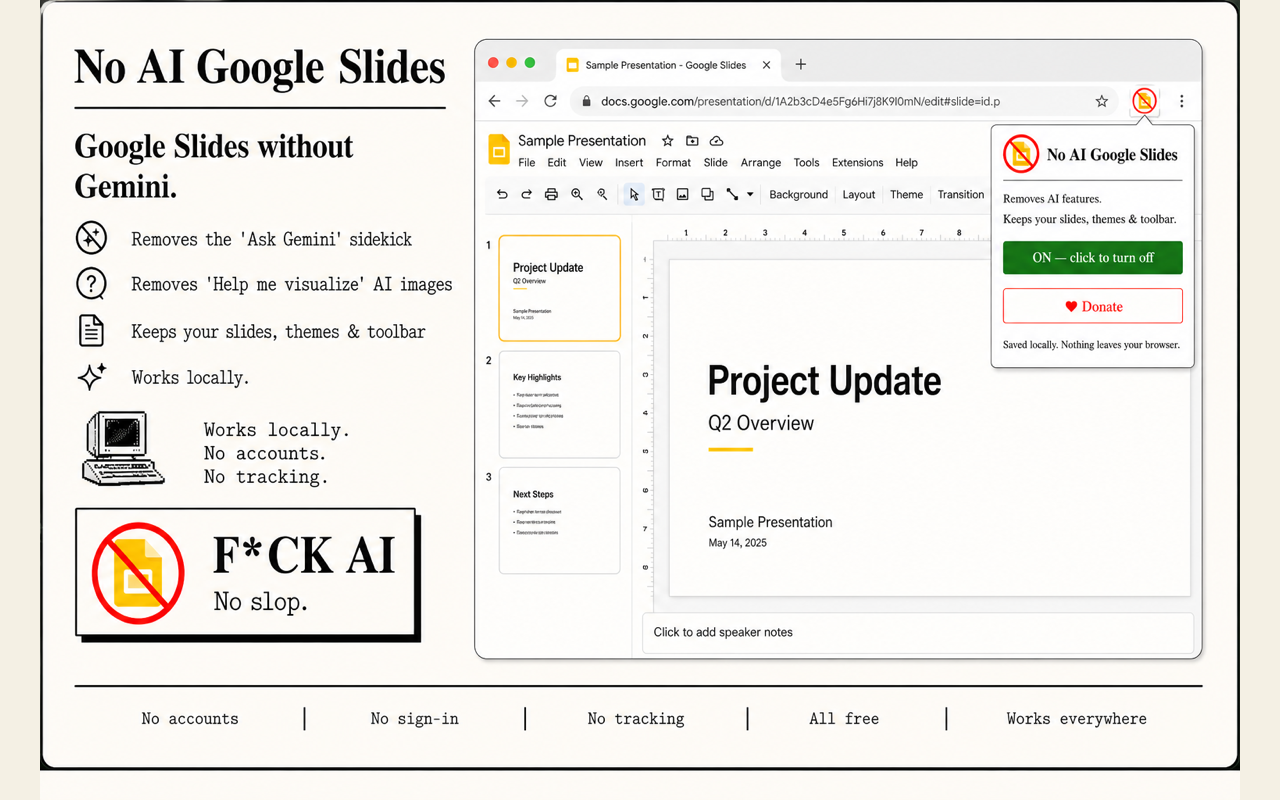Click the 'Saved locally' popup footer text

pos(1091,345)
